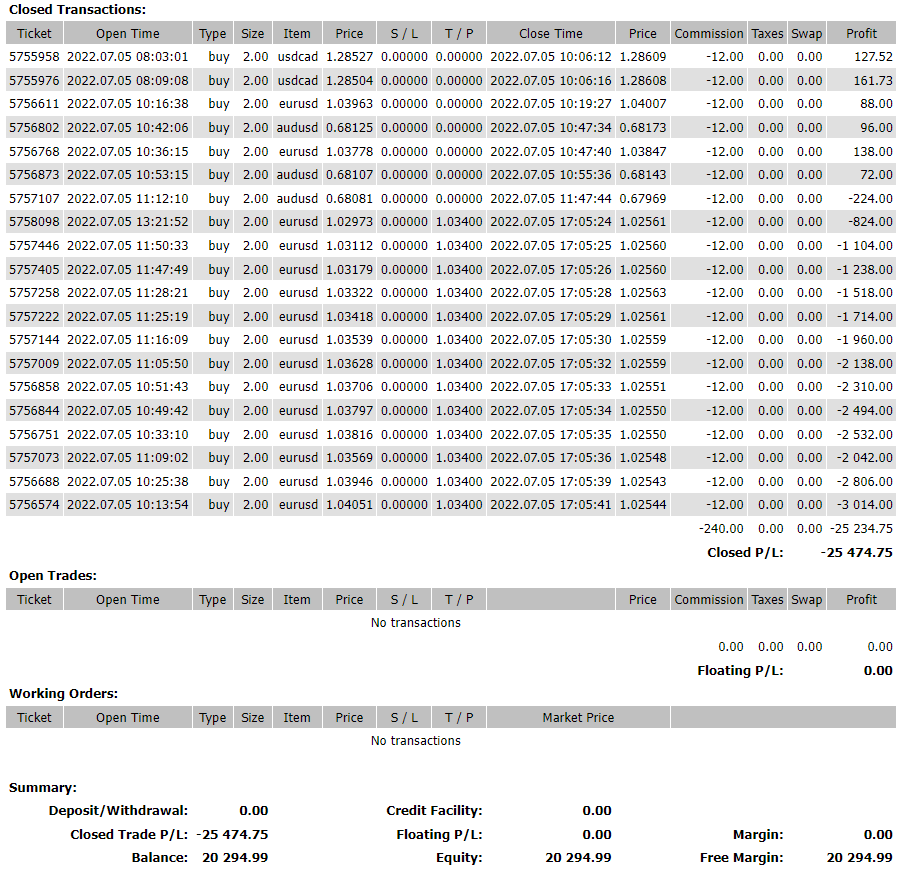Click open price 1.28527
The width and height of the screenshot is (915, 885).
[349, 57]
